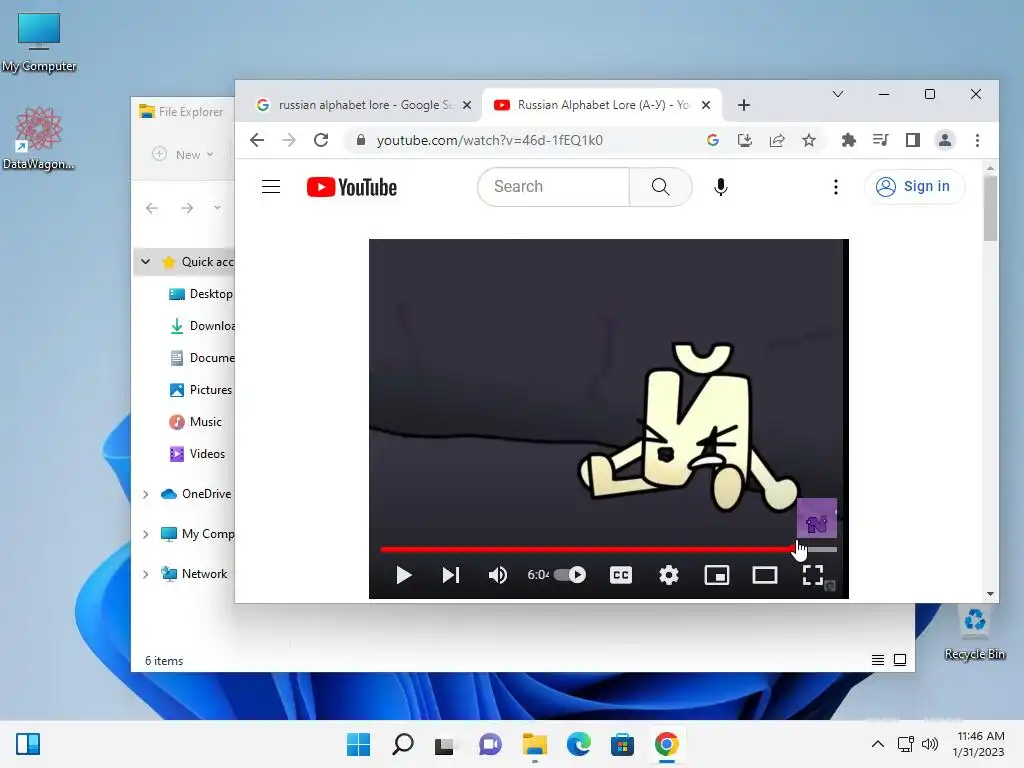Seek on the red video progress bar
Viewport: 1024px width, 768px height.
coord(609,549)
